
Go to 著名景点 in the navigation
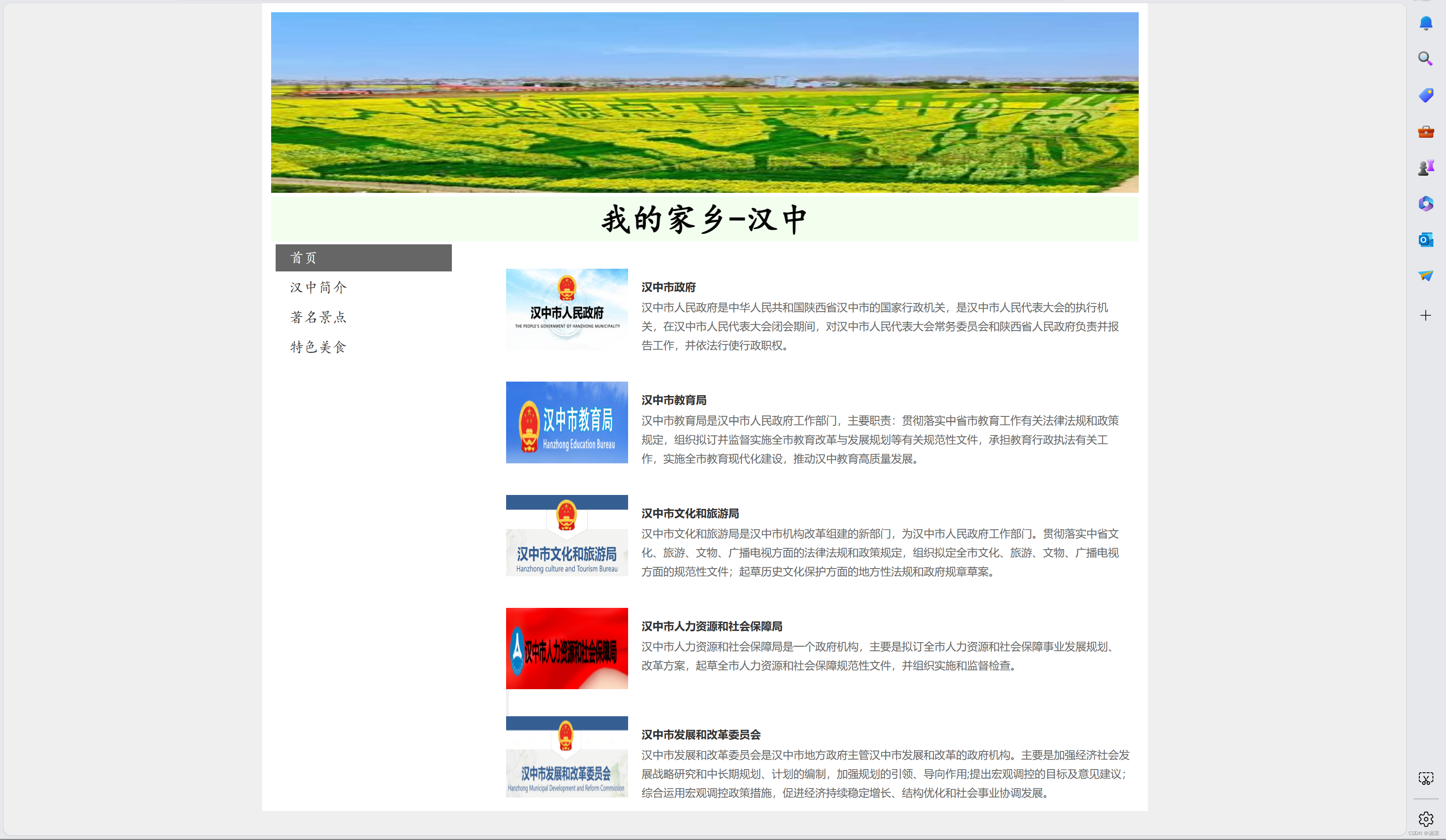tap(319, 317)
